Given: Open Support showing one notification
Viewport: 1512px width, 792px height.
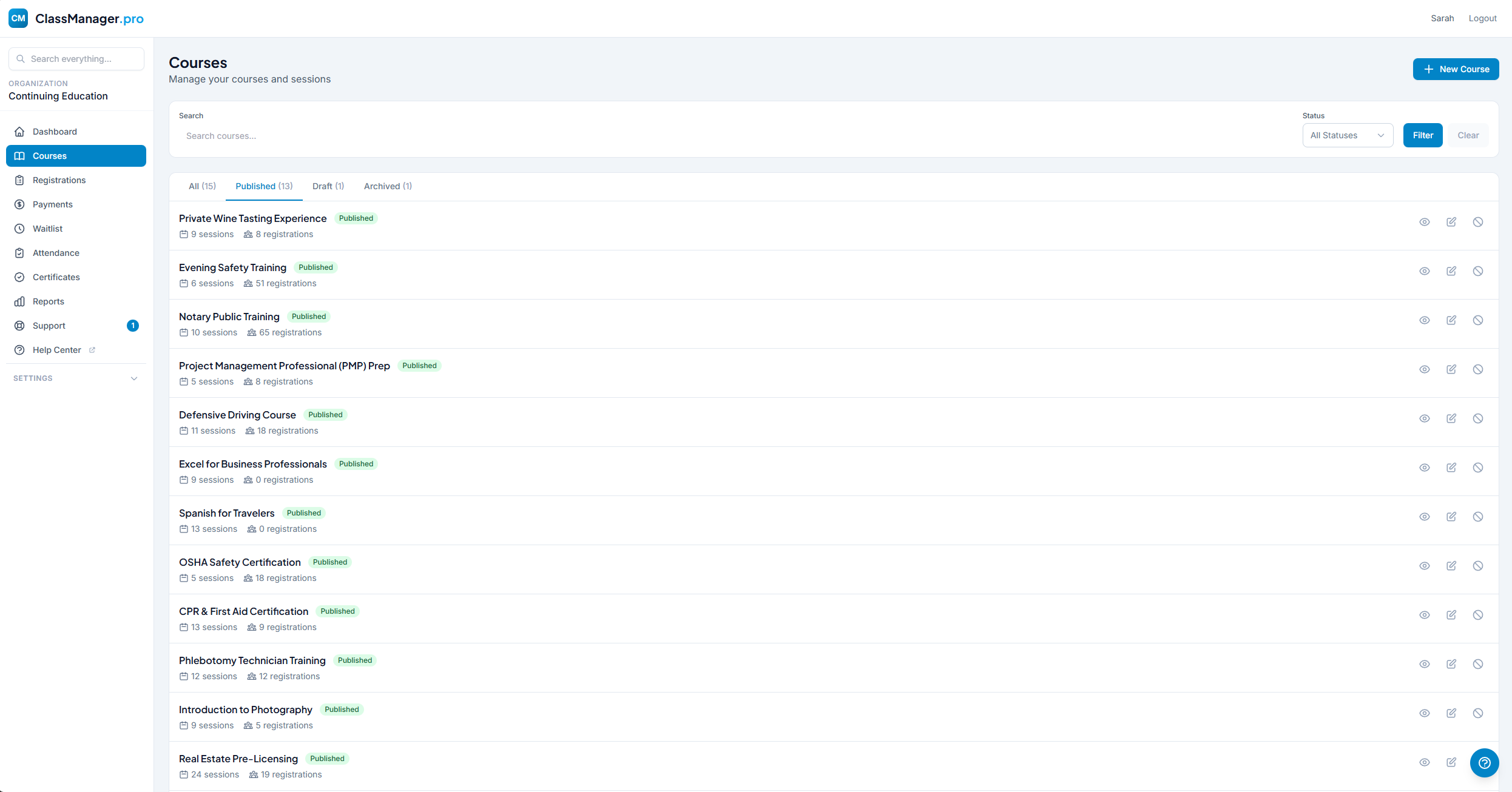Looking at the screenshot, I should click(49, 326).
